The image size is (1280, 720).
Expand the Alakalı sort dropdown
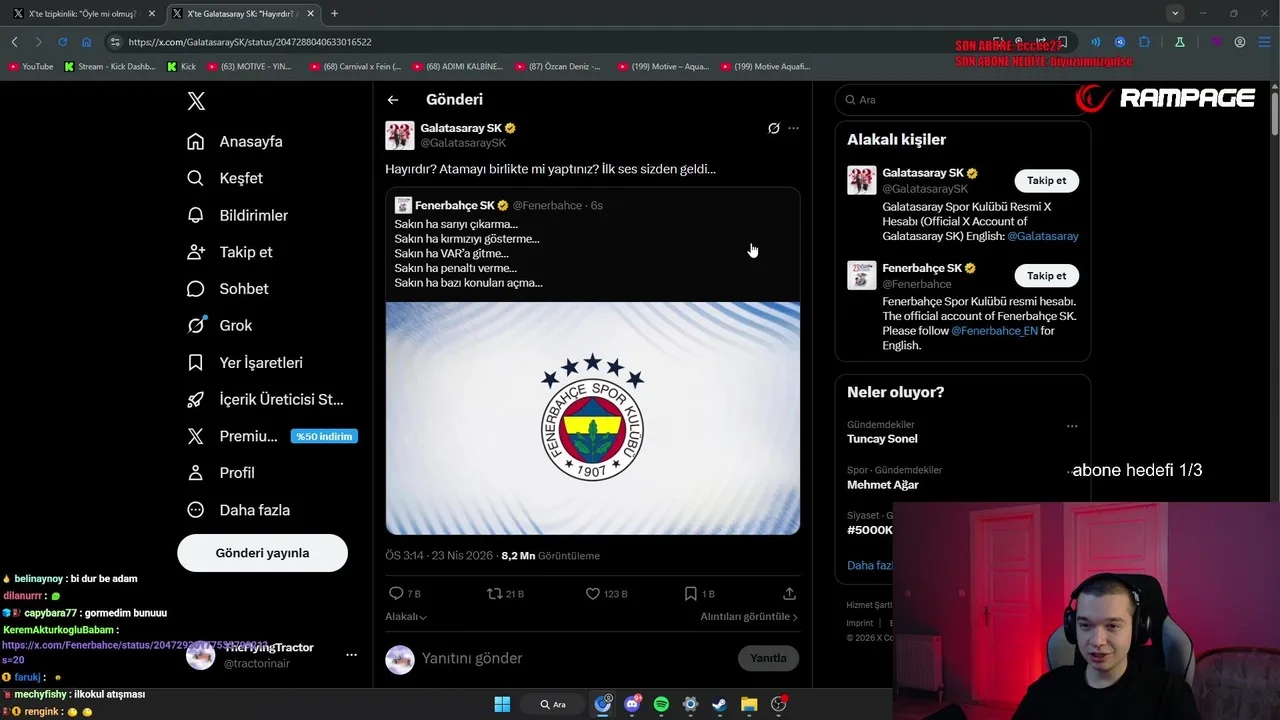[406, 617]
